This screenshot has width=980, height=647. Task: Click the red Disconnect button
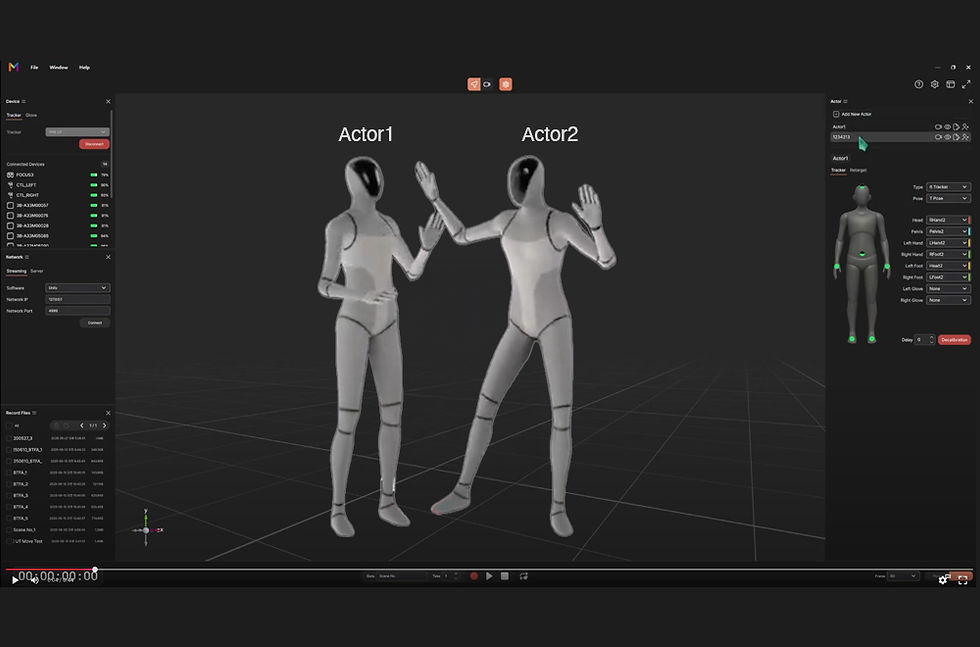click(x=94, y=144)
